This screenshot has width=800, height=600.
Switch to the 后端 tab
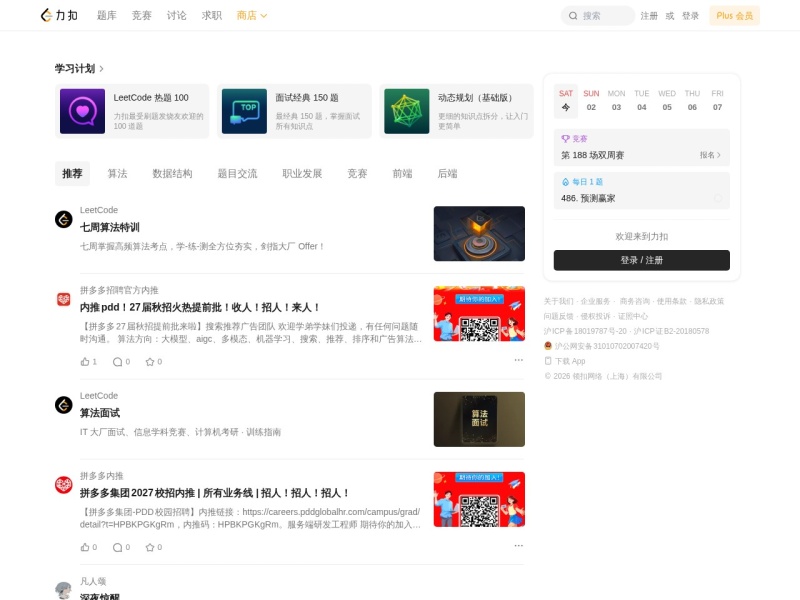pos(447,173)
